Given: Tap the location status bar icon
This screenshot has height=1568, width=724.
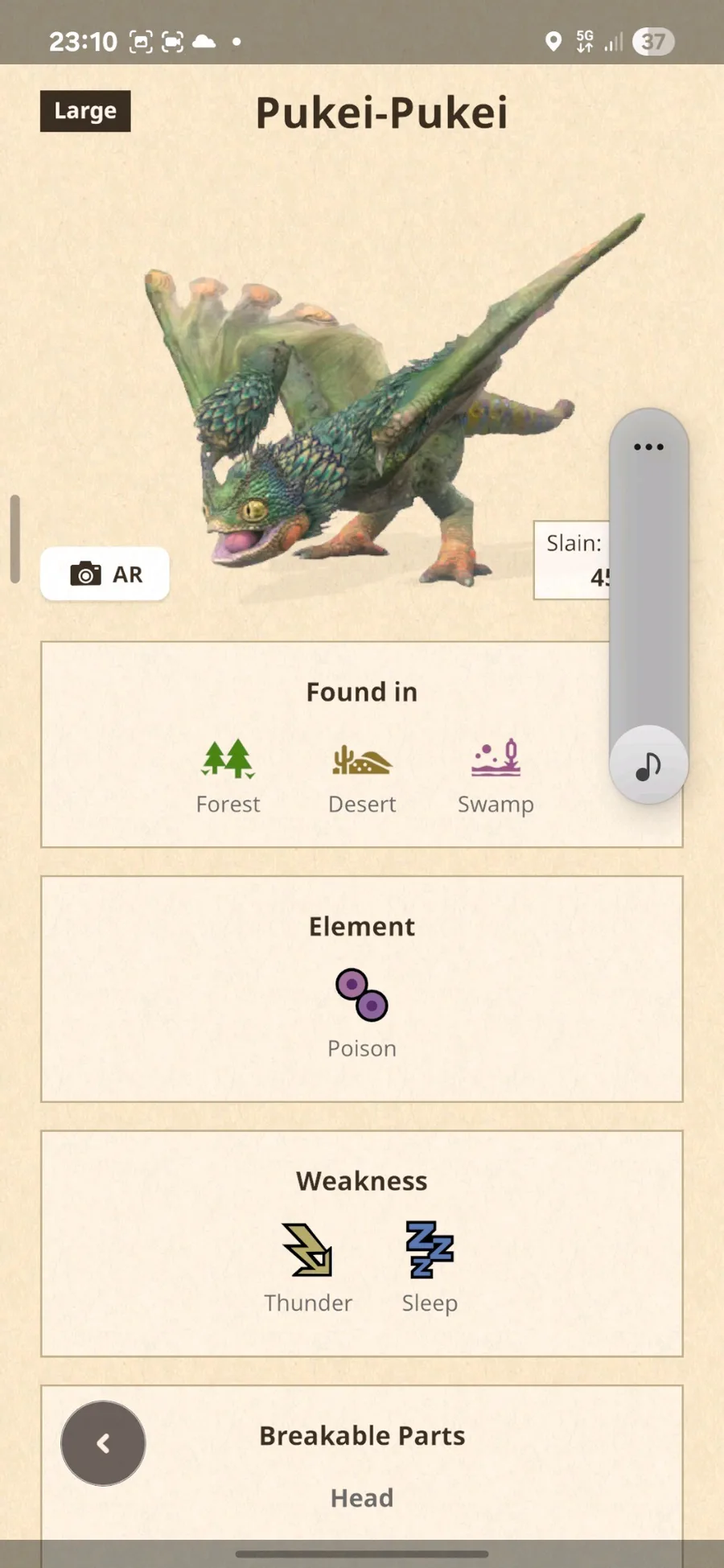Looking at the screenshot, I should [553, 41].
